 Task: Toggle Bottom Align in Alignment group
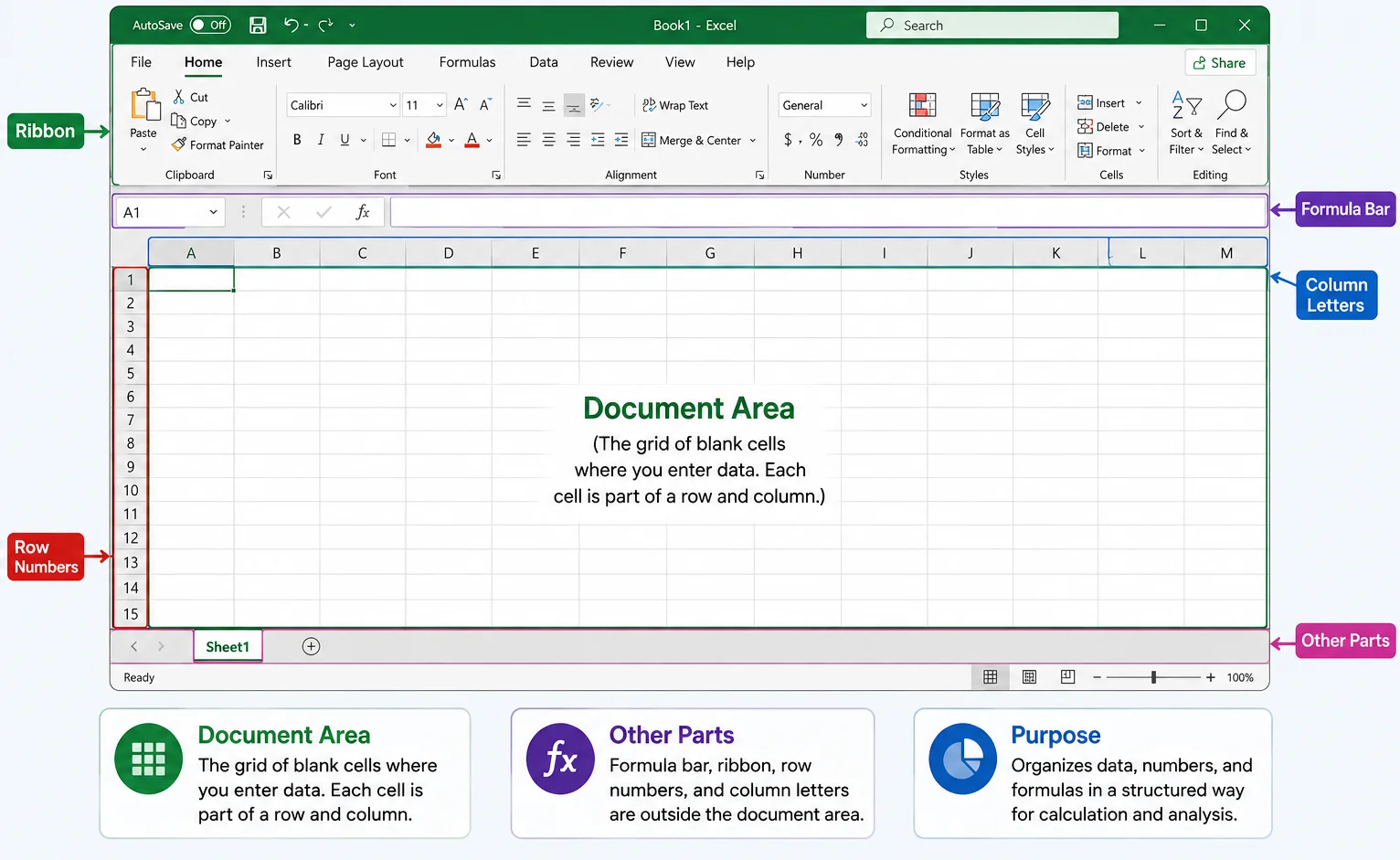(574, 105)
